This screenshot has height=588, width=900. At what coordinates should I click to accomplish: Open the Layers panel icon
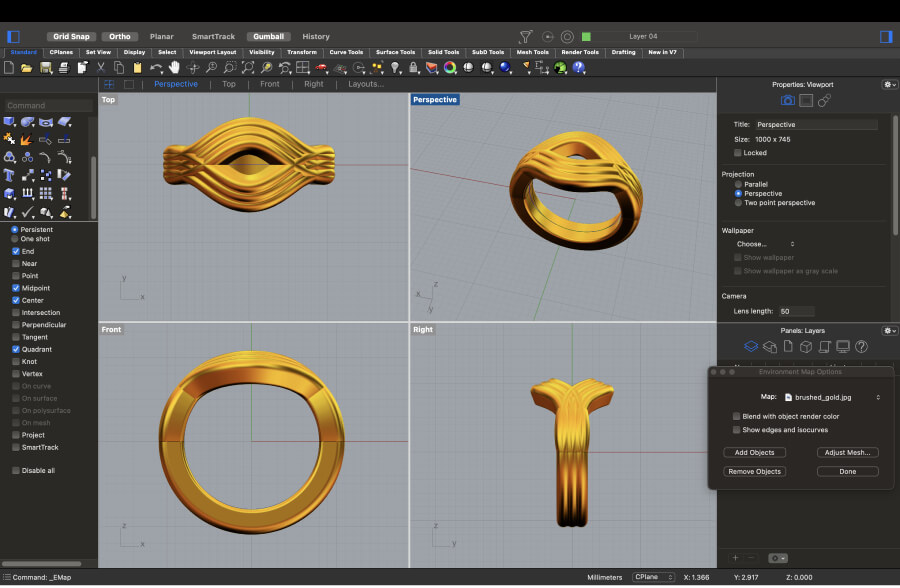tap(751, 347)
